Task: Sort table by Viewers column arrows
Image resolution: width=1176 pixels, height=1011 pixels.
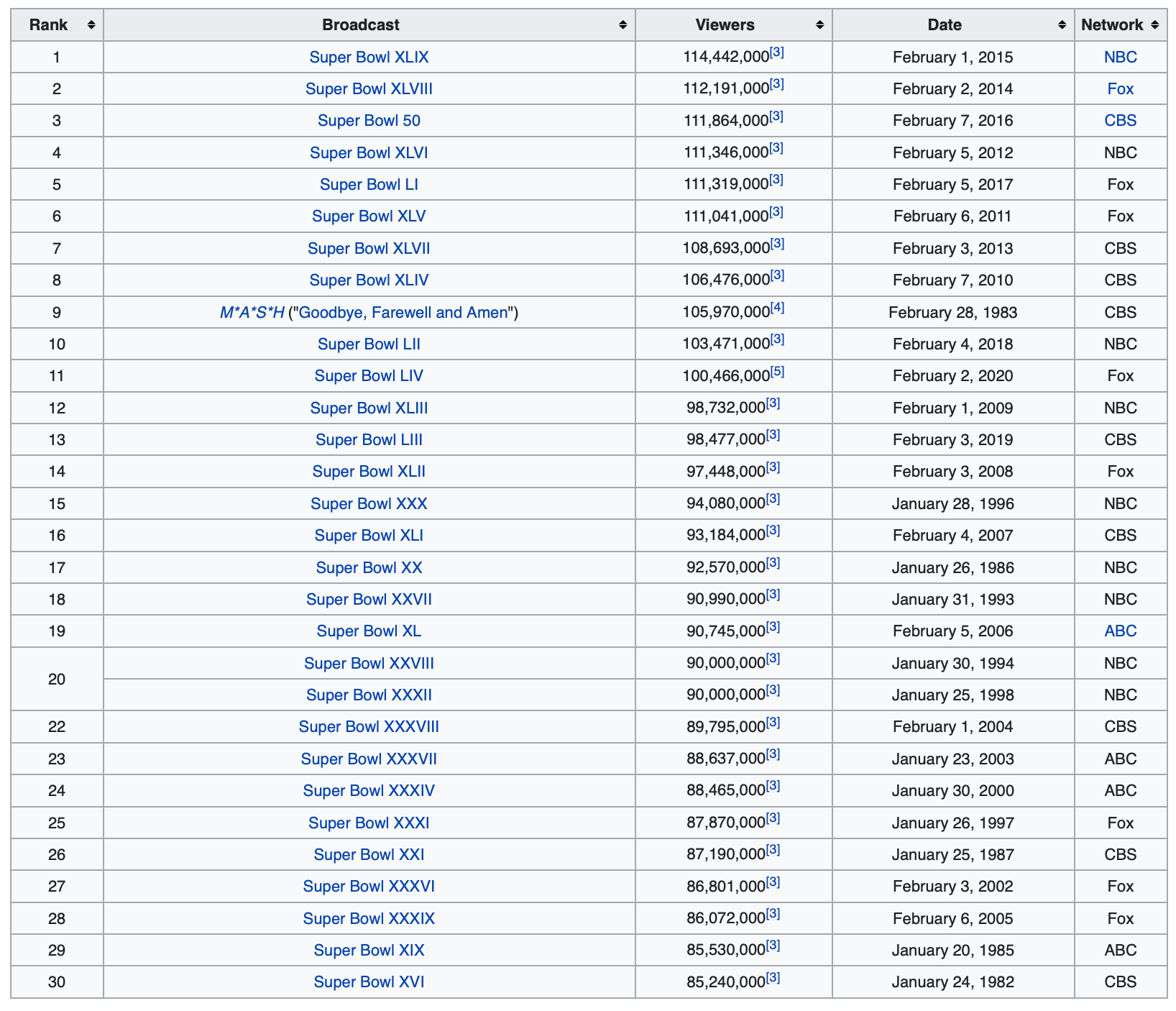Action: point(819,25)
